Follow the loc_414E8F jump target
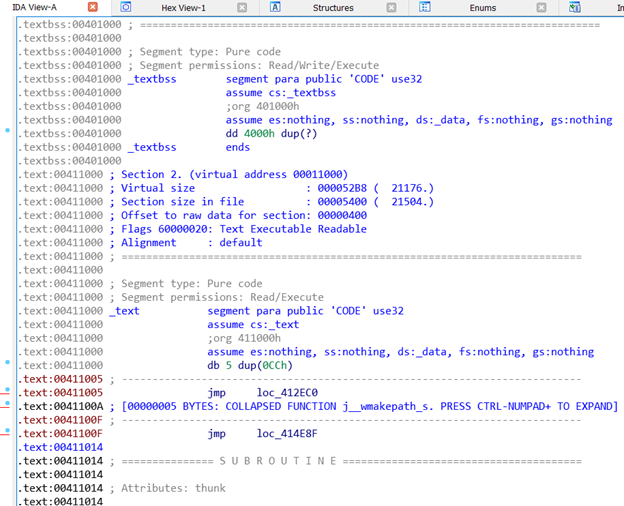Screen dimensions: 624x506 [287, 434]
